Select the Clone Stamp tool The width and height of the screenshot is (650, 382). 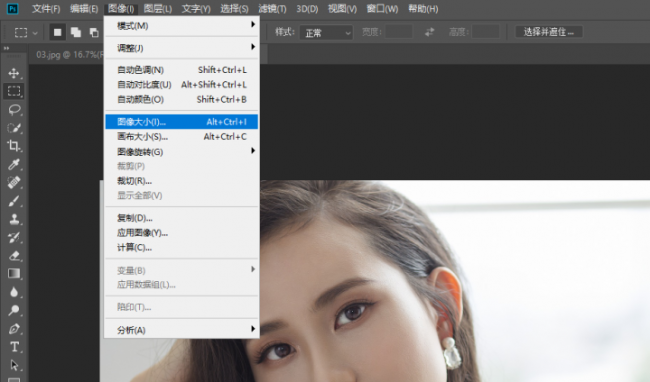tap(14, 219)
